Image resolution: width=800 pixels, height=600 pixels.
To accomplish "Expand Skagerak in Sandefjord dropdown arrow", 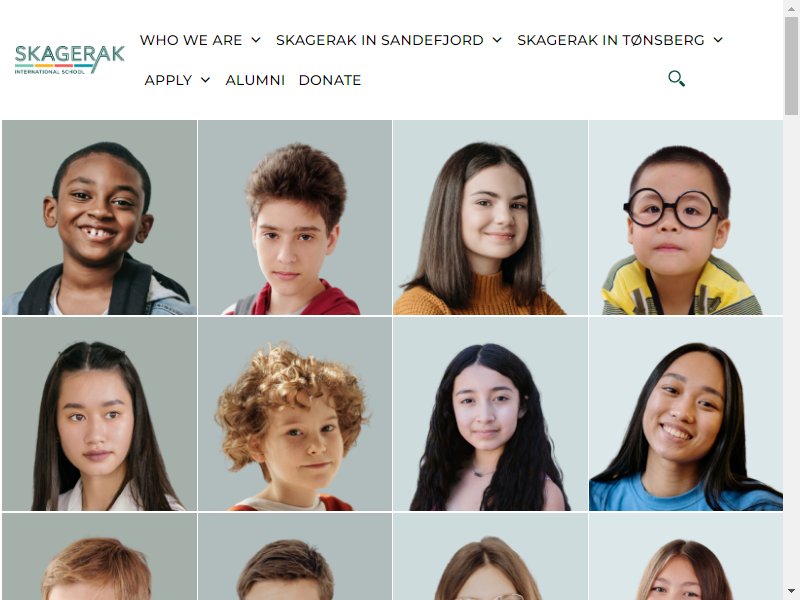I will coord(497,40).
